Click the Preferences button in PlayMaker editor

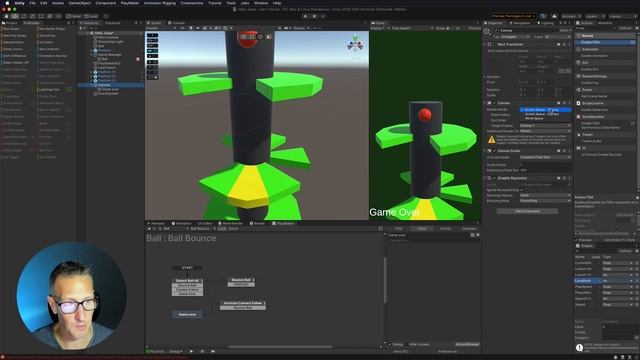point(448,351)
